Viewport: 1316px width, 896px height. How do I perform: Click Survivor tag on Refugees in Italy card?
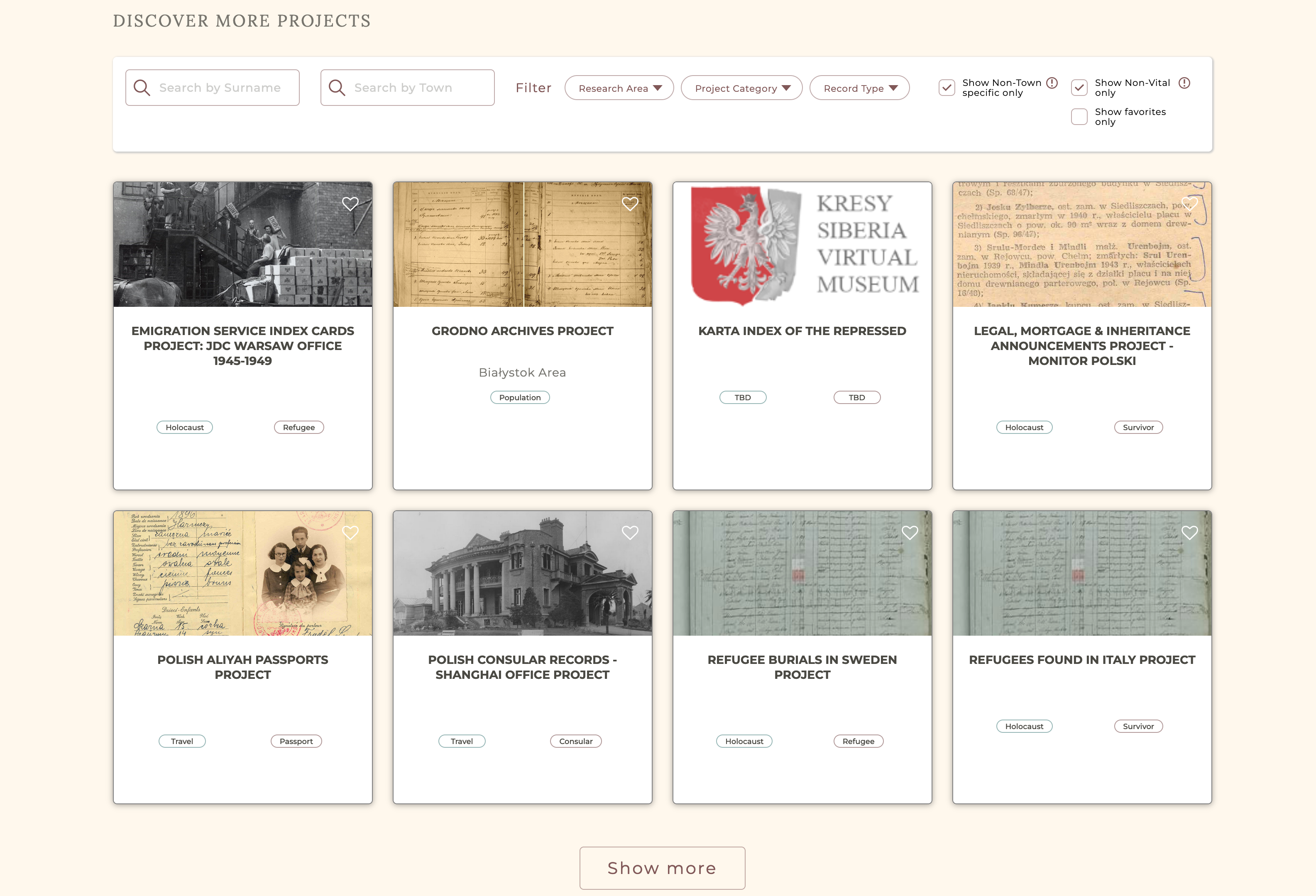[x=1138, y=727]
